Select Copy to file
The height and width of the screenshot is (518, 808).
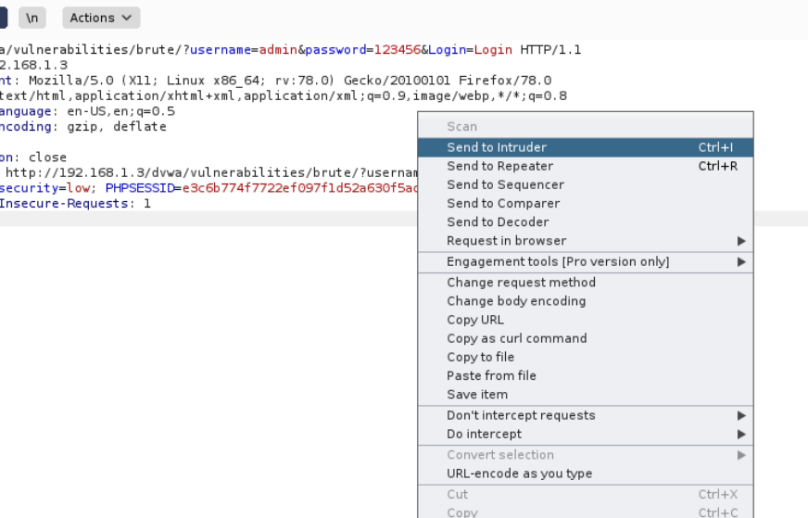tap(480, 357)
